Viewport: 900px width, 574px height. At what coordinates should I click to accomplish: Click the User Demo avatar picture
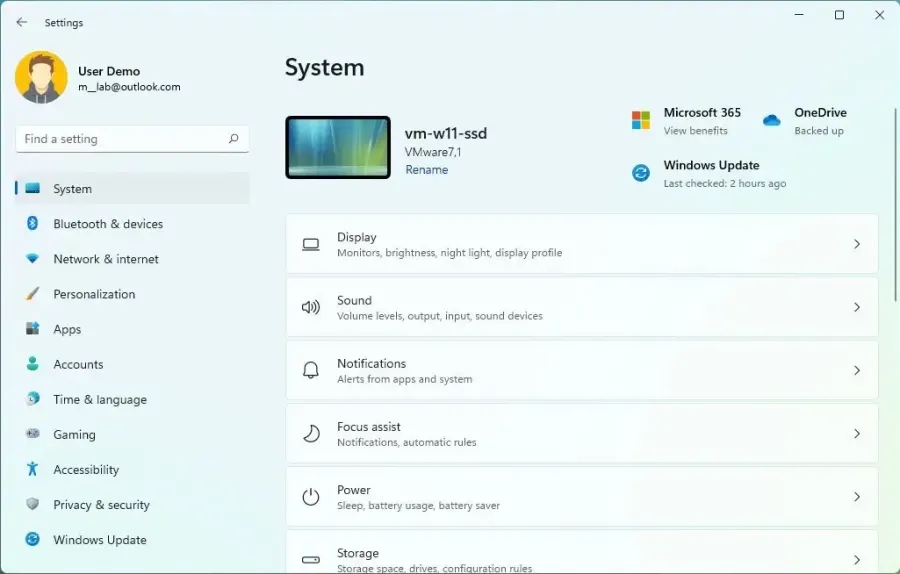pyautogui.click(x=41, y=77)
